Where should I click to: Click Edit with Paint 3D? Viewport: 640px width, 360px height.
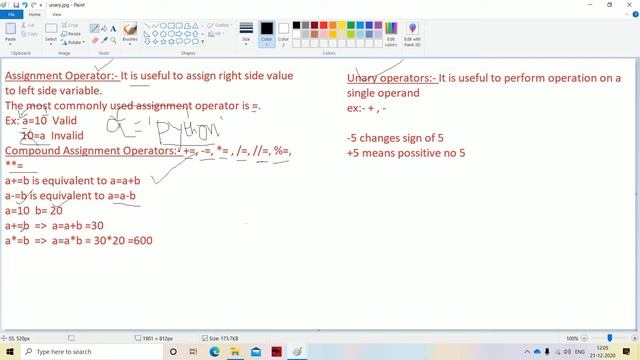[412, 34]
